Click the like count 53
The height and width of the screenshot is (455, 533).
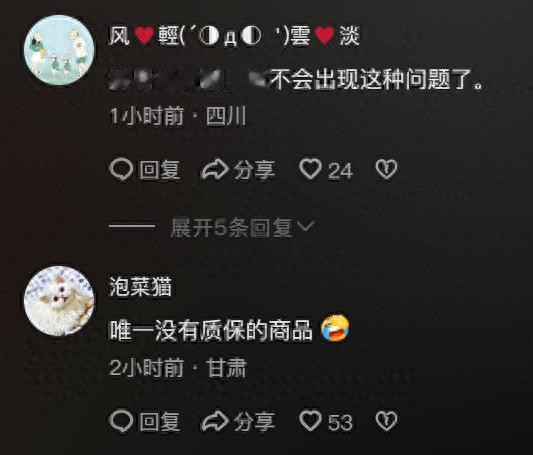pos(340,422)
